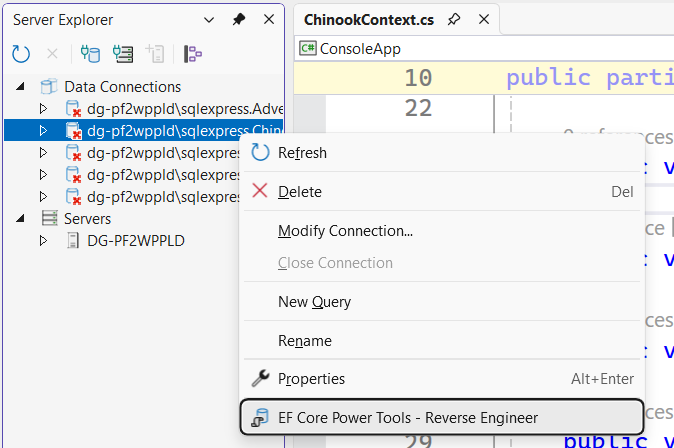This screenshot has width=674, height=448.
Task: Click the Connect to Server toolbar icon
Action: [123, 54]
